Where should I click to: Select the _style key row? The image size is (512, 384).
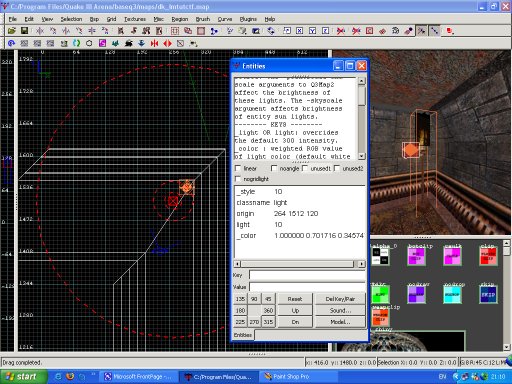300,192
